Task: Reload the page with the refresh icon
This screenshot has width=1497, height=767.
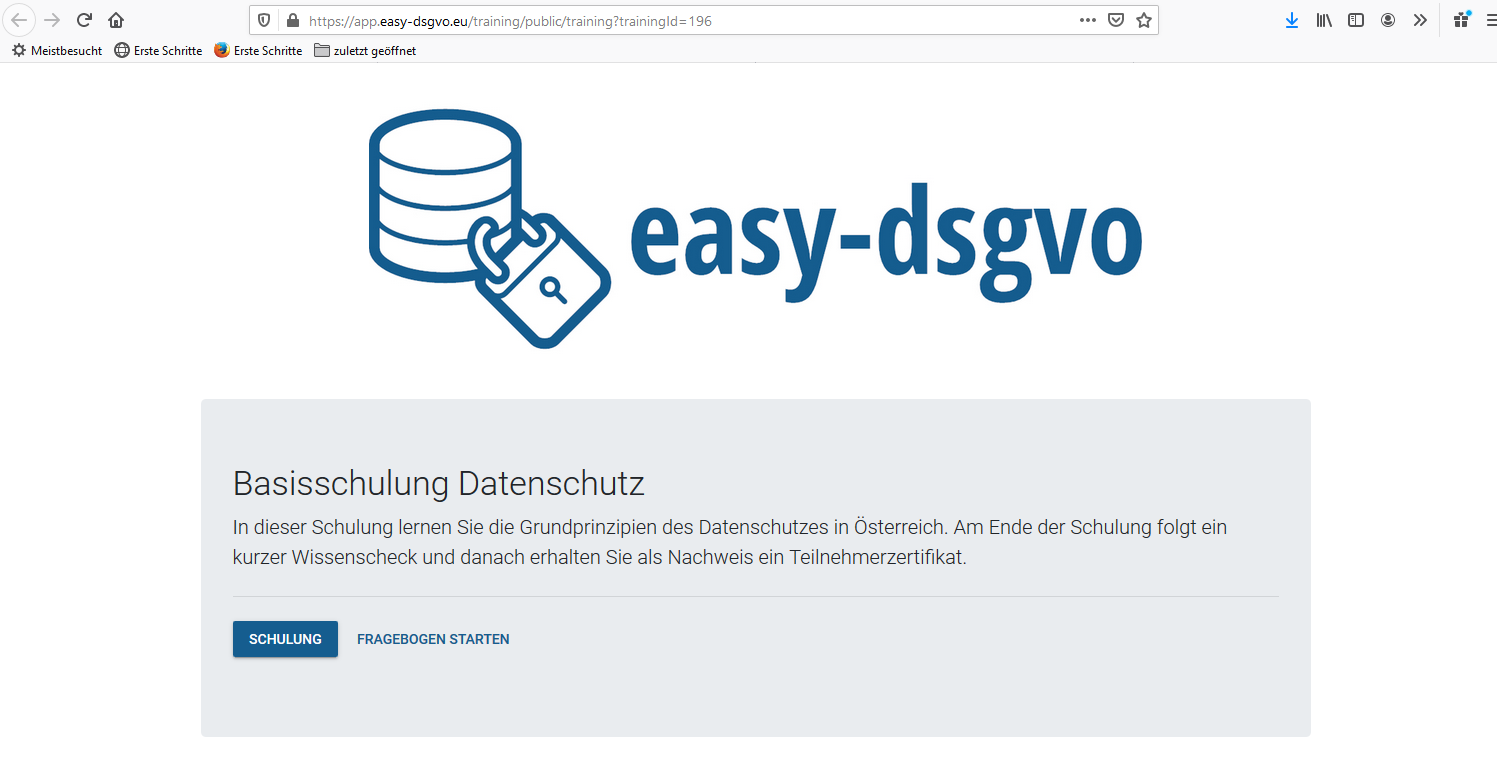Action: coord(85,20)
